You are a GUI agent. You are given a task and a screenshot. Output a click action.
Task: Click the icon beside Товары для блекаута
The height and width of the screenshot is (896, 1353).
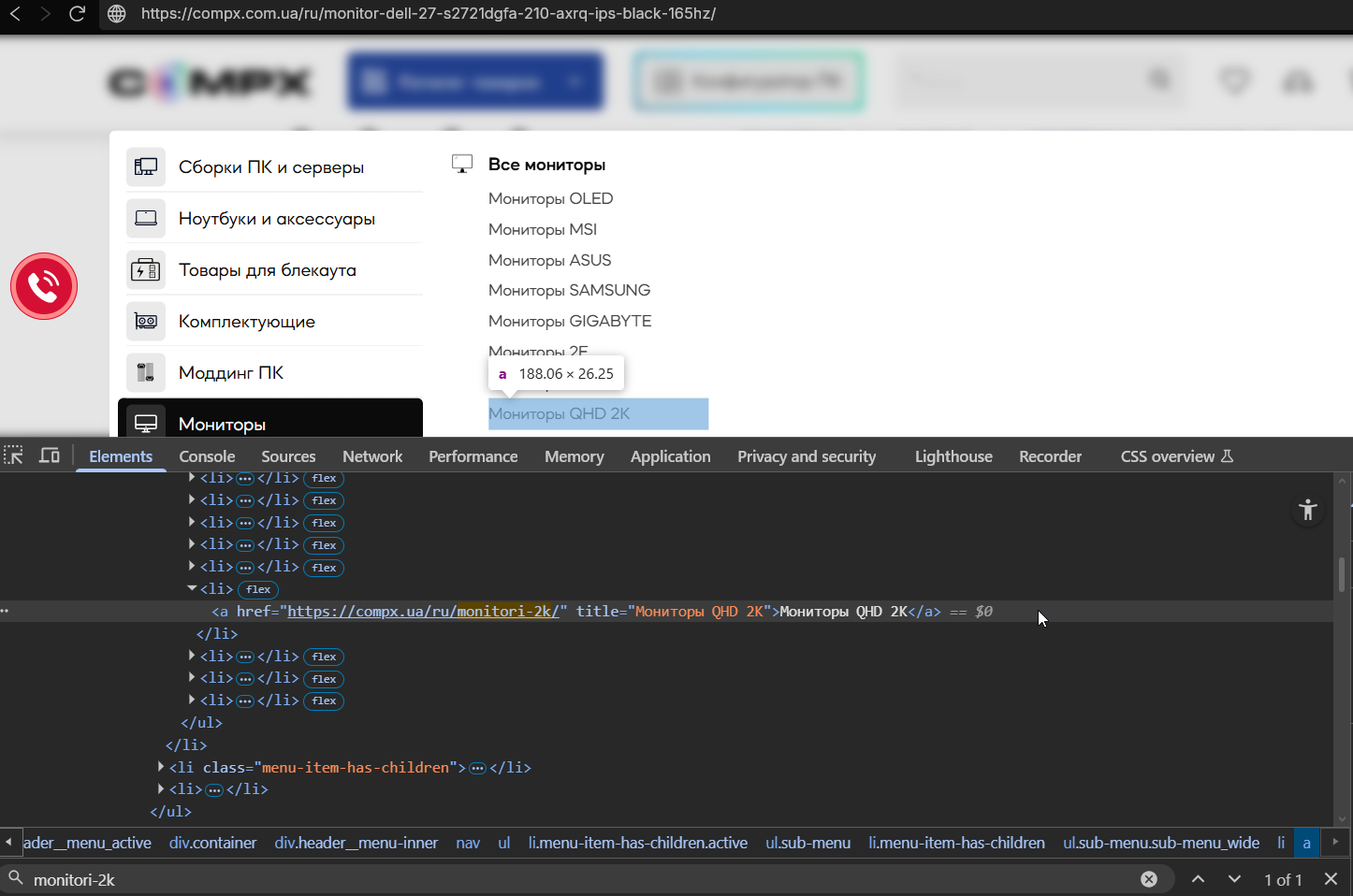coord(146,270)
